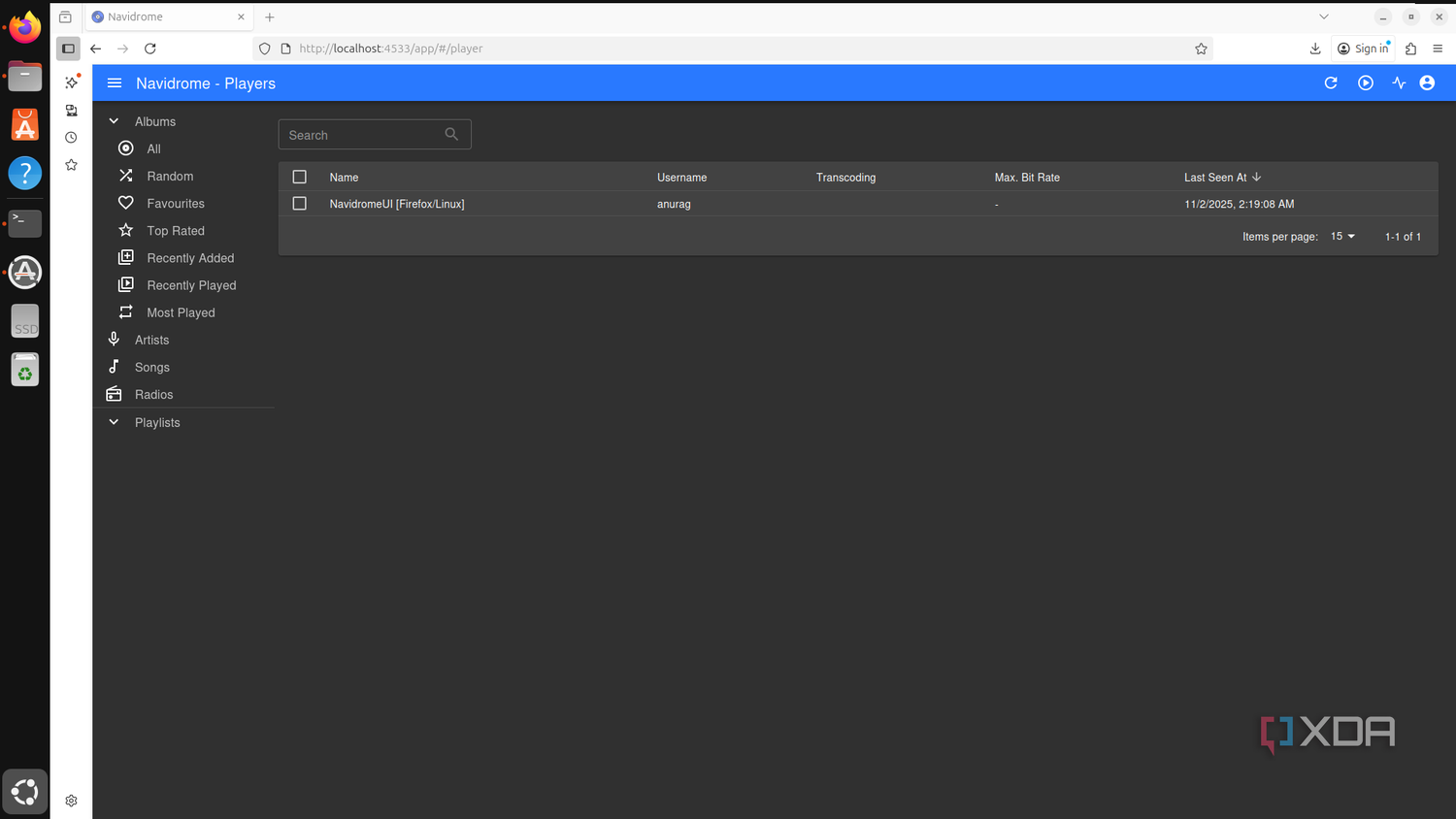Tick the NavidromeUI [Firefox/Linux] row checkbox
This screenshot has width=1456, height=819.
(x=300, y=204)
